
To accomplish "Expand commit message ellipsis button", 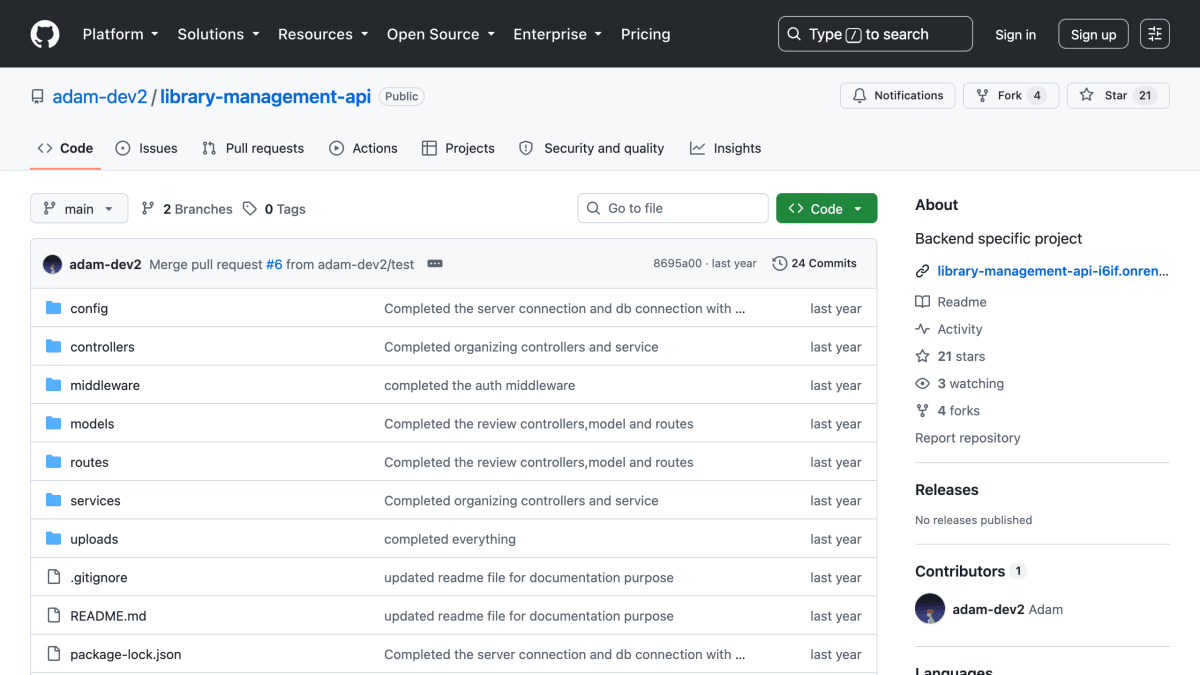I will point(435,264).
